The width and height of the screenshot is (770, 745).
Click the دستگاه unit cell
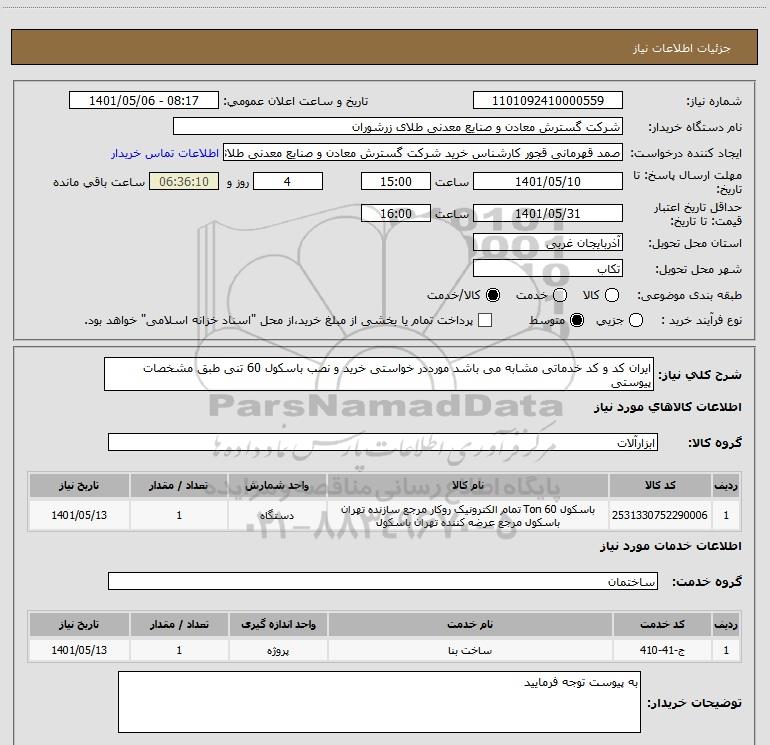pos(277,515)
